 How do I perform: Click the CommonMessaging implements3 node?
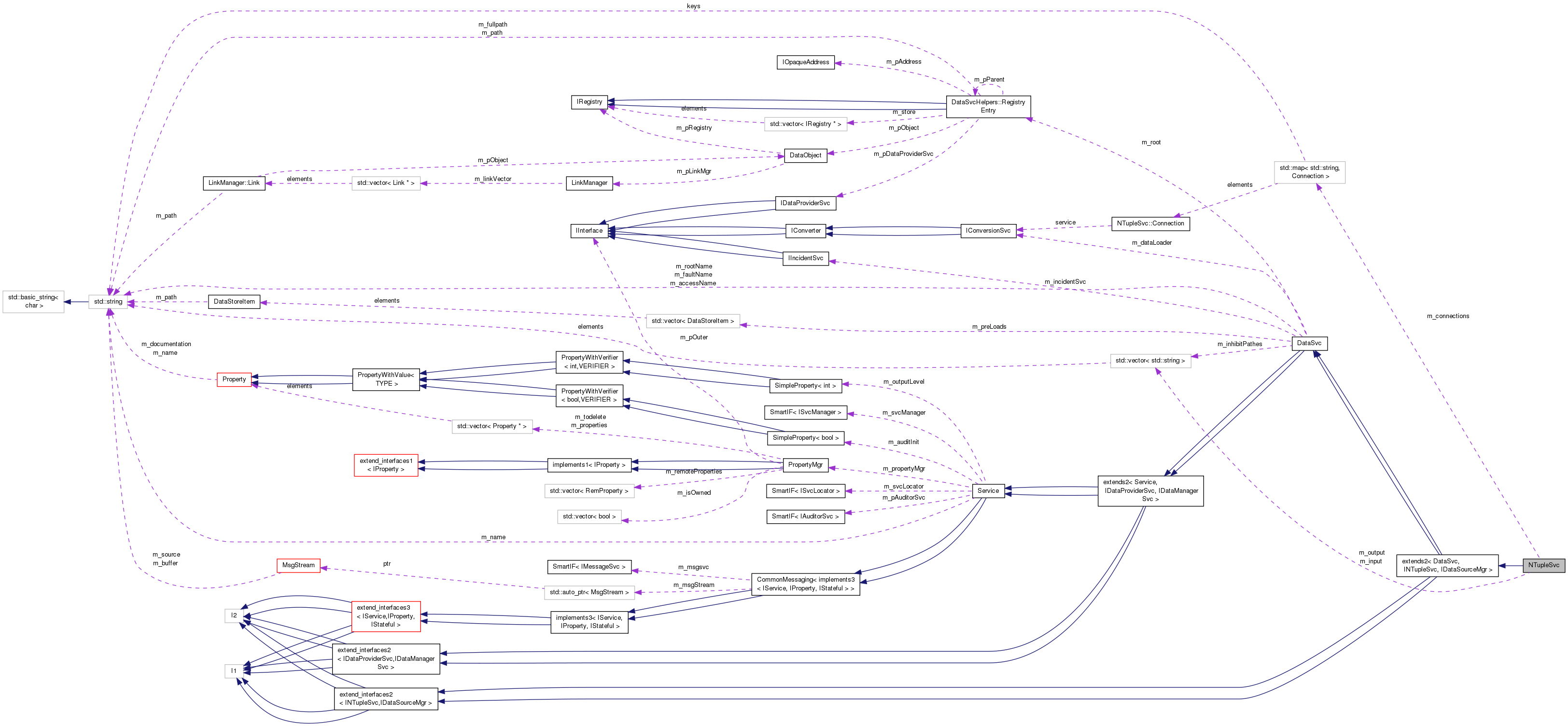(806, 584)
